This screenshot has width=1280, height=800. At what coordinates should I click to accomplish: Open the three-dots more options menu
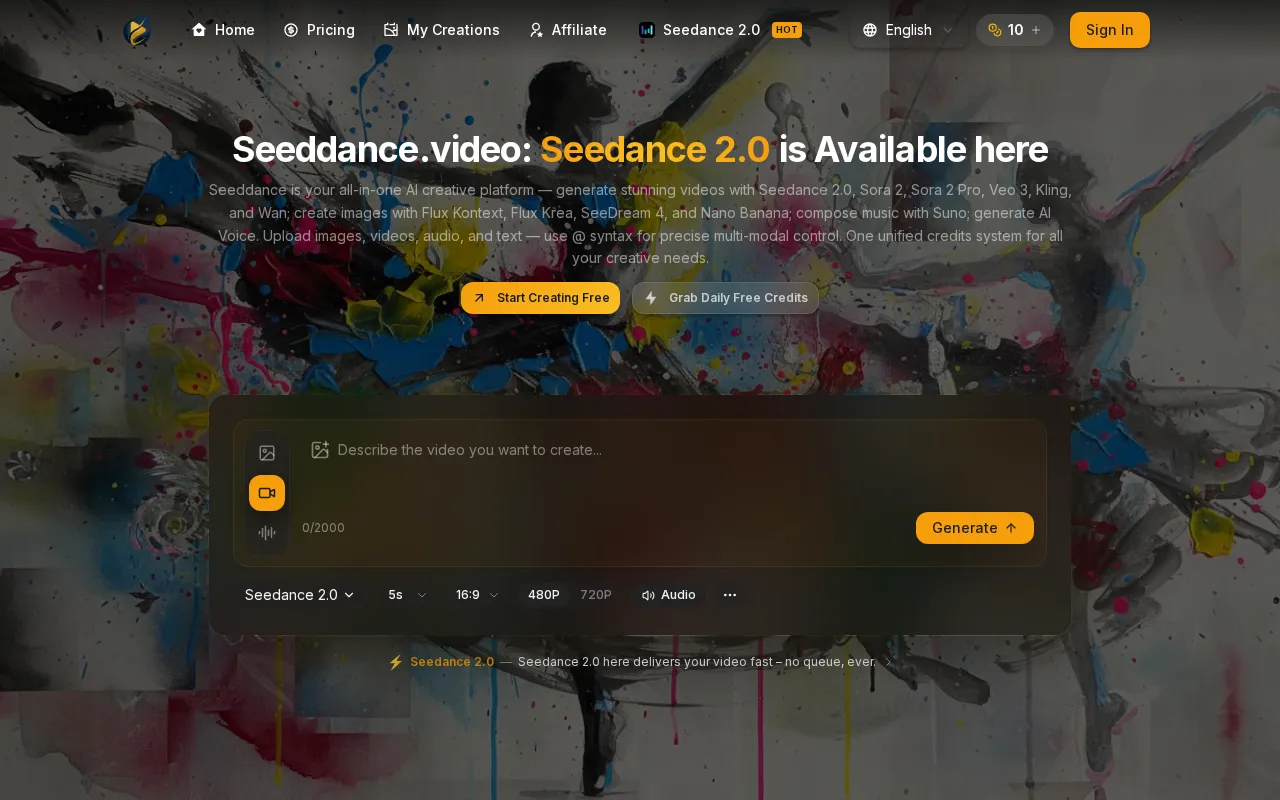tap(730, 595)
